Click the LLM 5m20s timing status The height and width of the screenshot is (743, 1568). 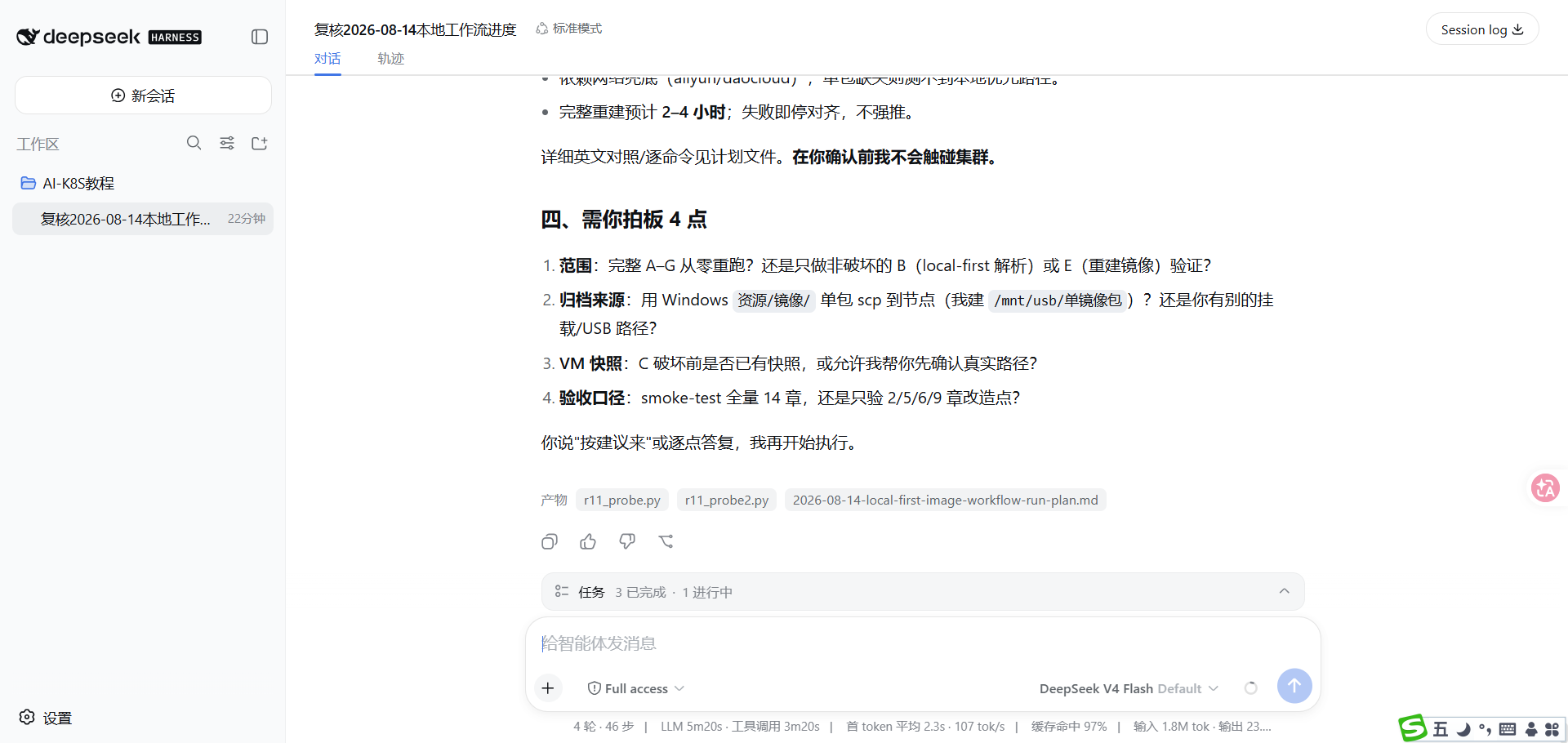coord(692,726)
